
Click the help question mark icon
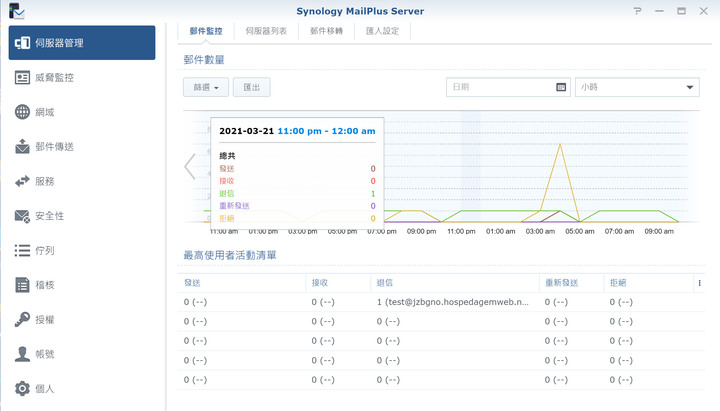click(637, 11)
